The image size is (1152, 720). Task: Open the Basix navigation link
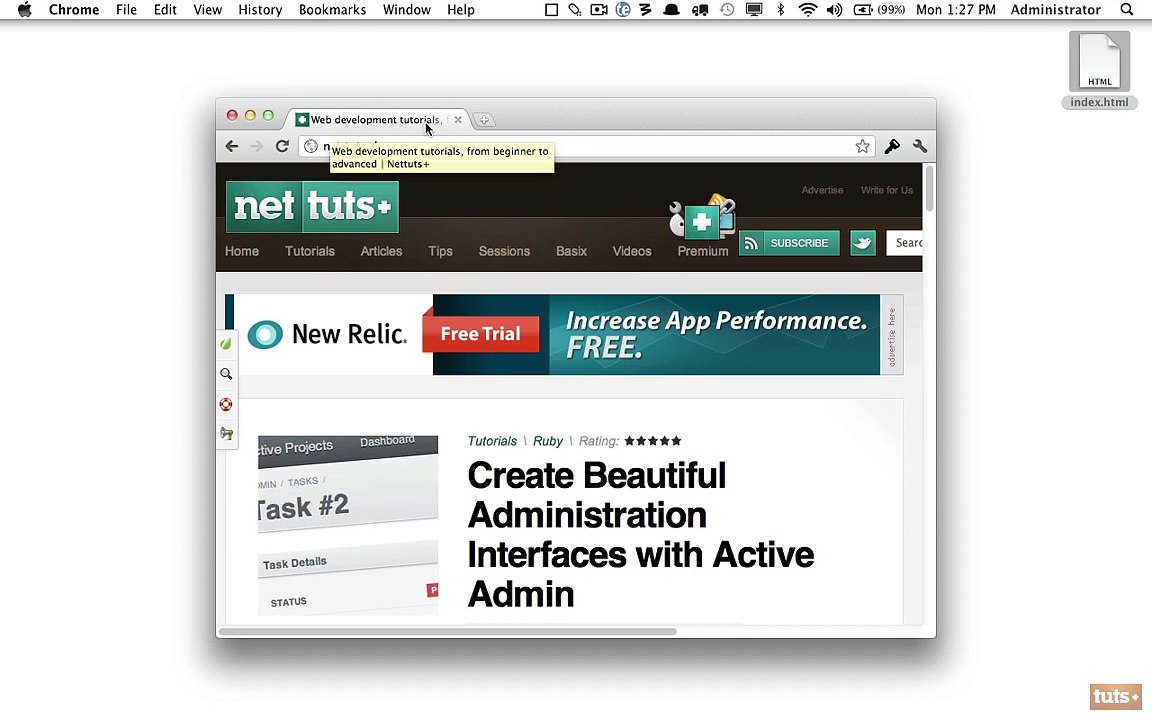571,251
